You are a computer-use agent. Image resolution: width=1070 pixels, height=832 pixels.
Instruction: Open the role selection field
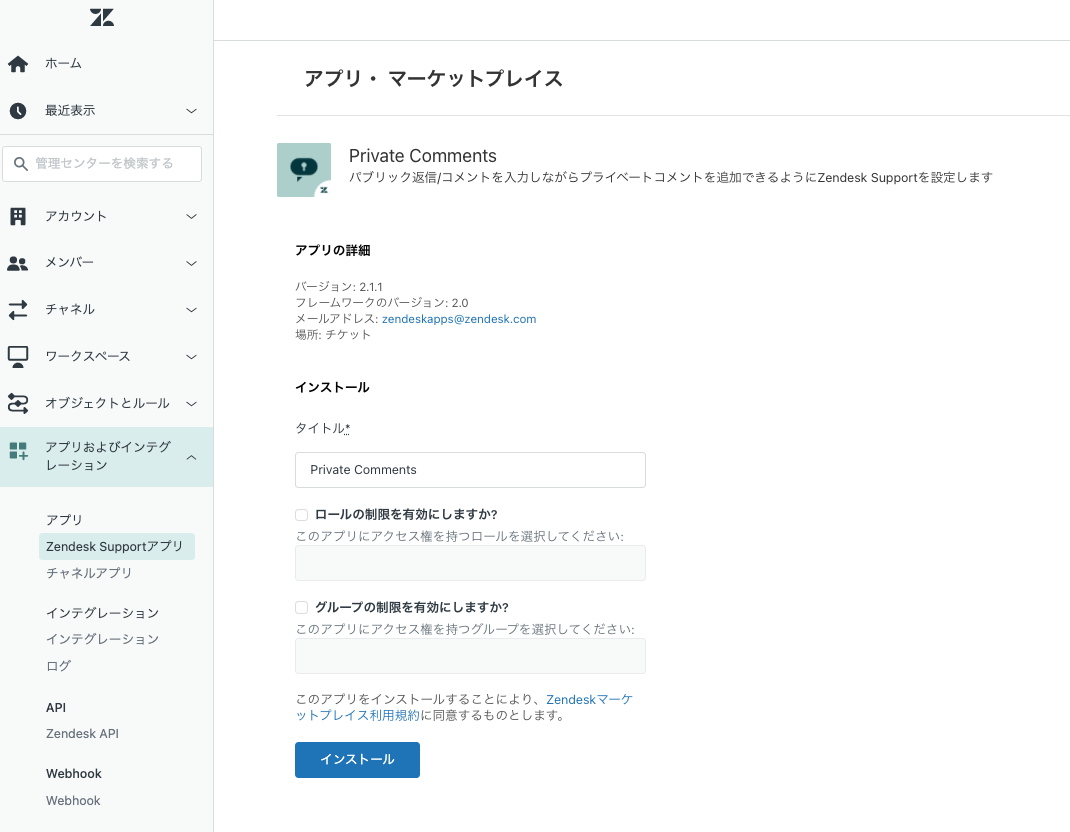(470, 563)
